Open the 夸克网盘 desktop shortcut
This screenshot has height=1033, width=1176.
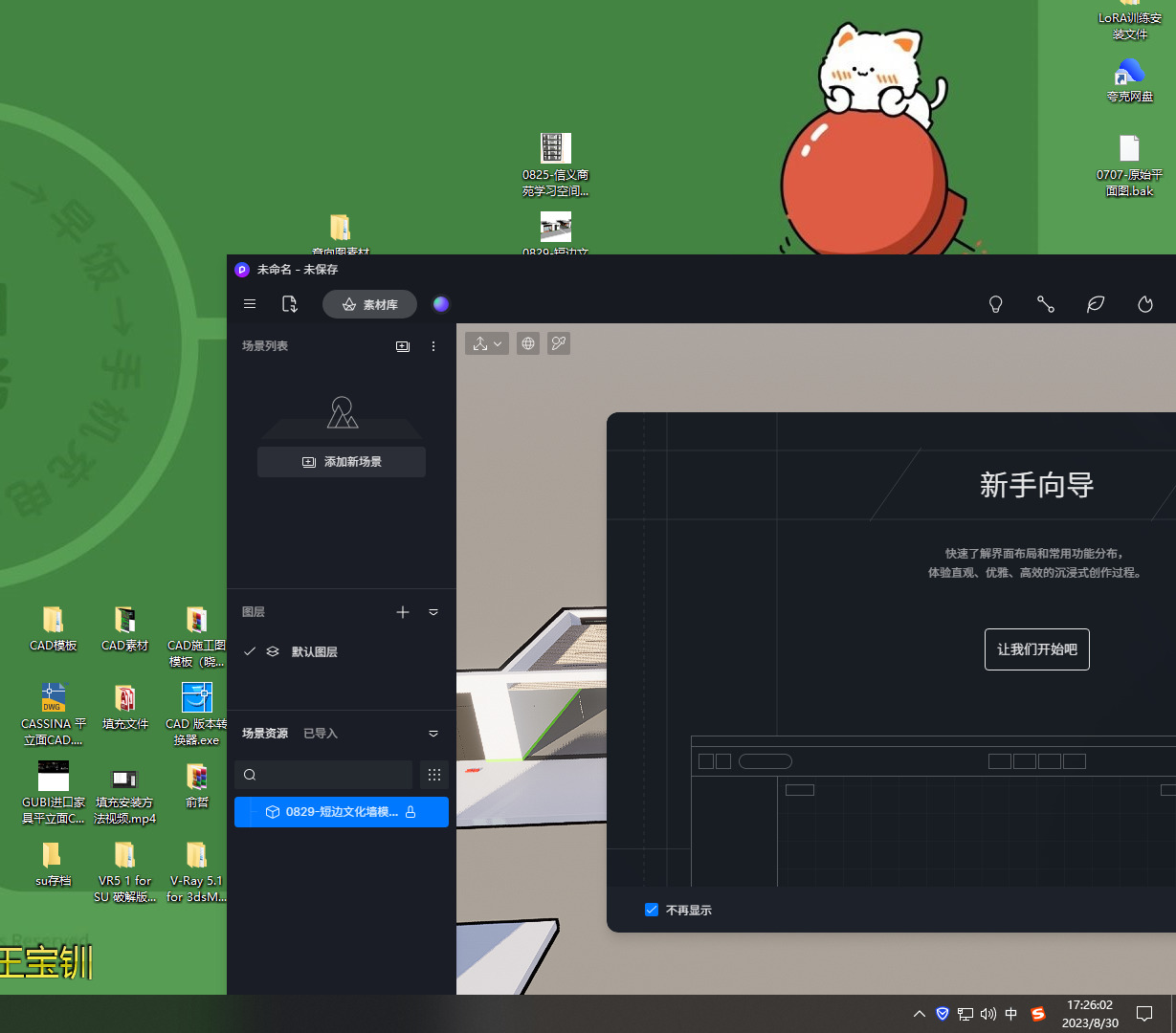[x=1130, y=80]
